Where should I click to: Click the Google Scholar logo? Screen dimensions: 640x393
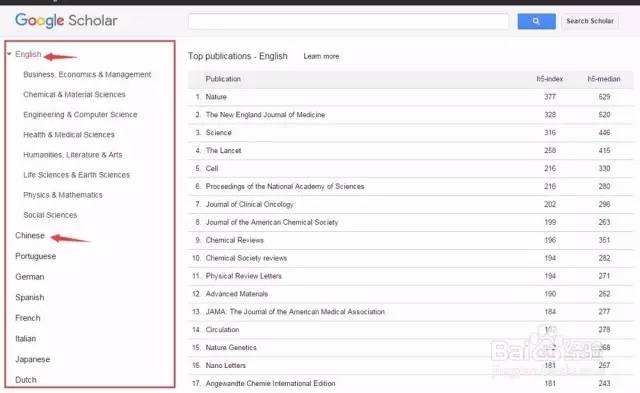tap(66, 20)
